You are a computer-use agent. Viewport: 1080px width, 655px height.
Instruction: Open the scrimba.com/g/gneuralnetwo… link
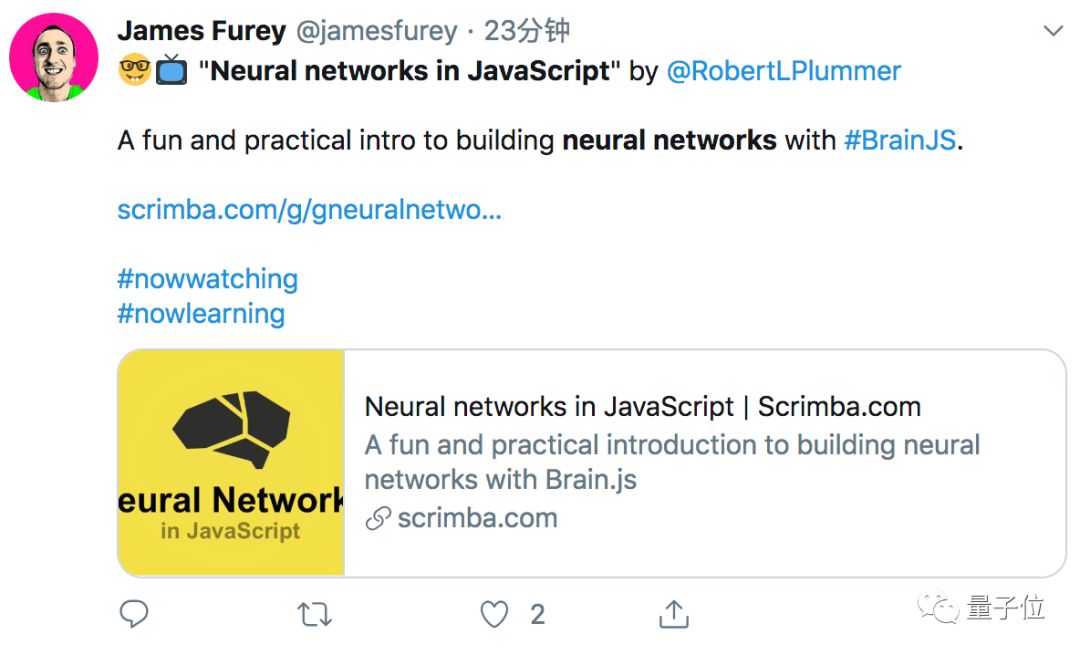[x=309, y=210]
